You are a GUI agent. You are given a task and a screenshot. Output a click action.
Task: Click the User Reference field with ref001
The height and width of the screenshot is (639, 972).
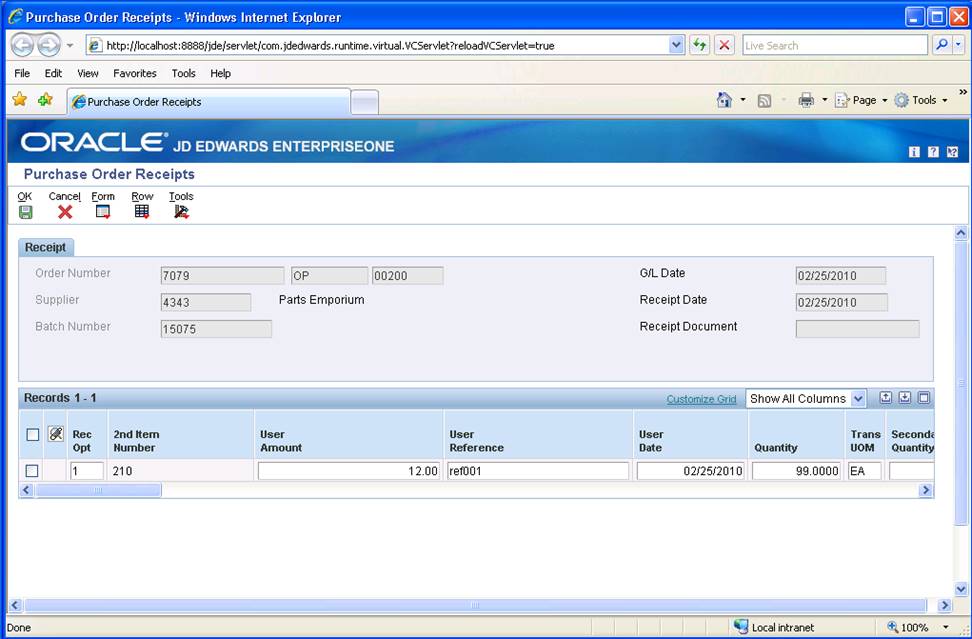point(537,471)
